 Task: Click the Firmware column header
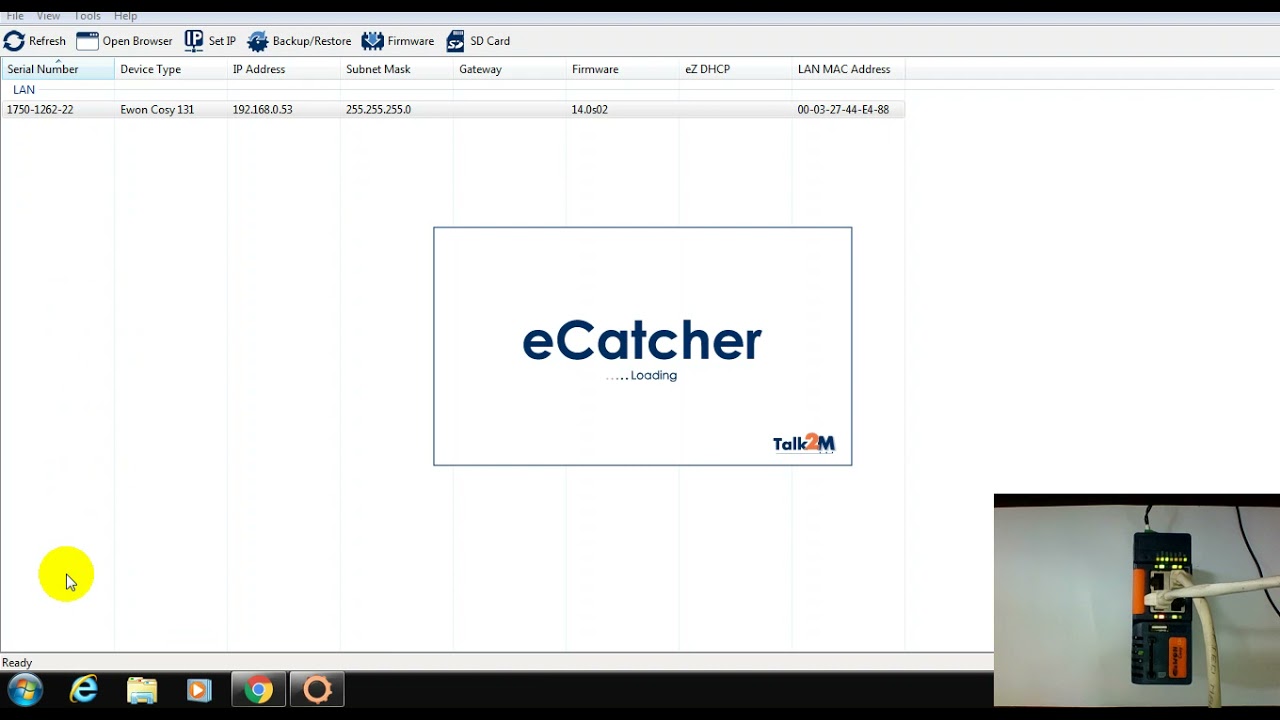(x=623, y=69)
